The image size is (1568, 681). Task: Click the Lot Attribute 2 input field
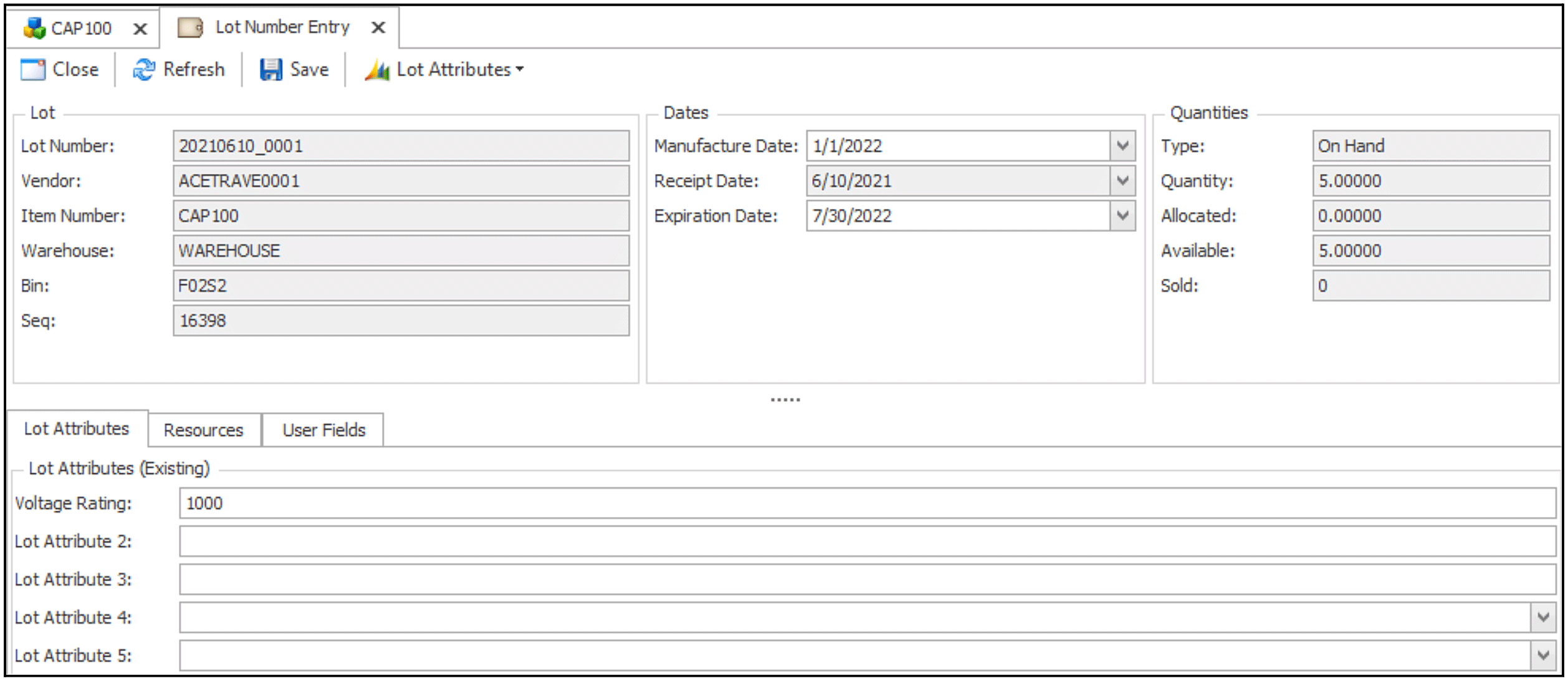pyautogui.click(x=868, y=541)
